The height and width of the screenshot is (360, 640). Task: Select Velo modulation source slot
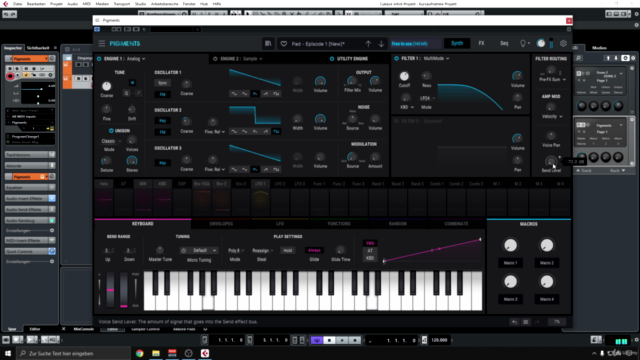click(104, 197)
